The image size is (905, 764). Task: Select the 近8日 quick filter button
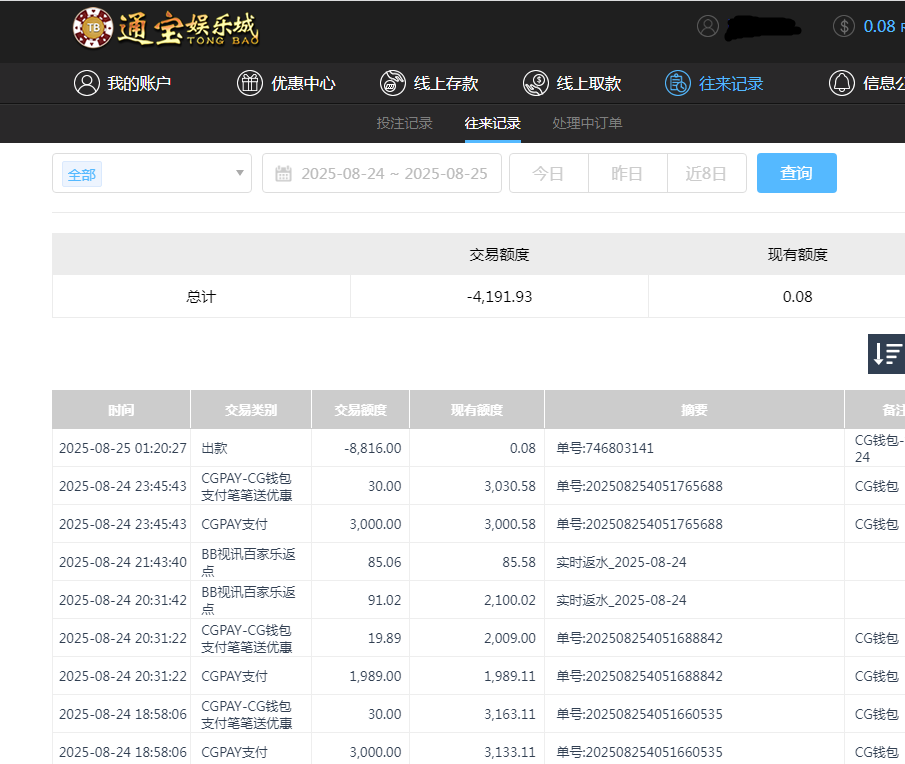(x=706, y=172)
